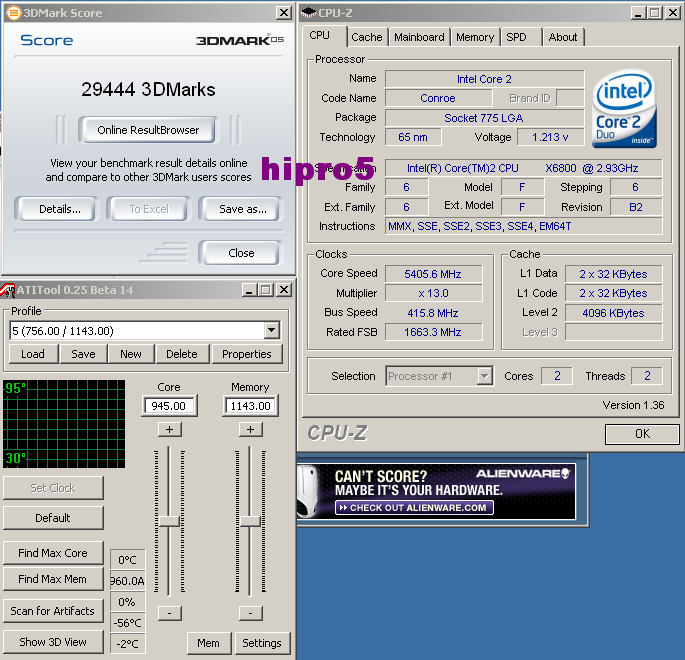Click the Multiplier value x 13.0
The height and width of the screenshot is (660, 685).
click(x=433, y=293)
